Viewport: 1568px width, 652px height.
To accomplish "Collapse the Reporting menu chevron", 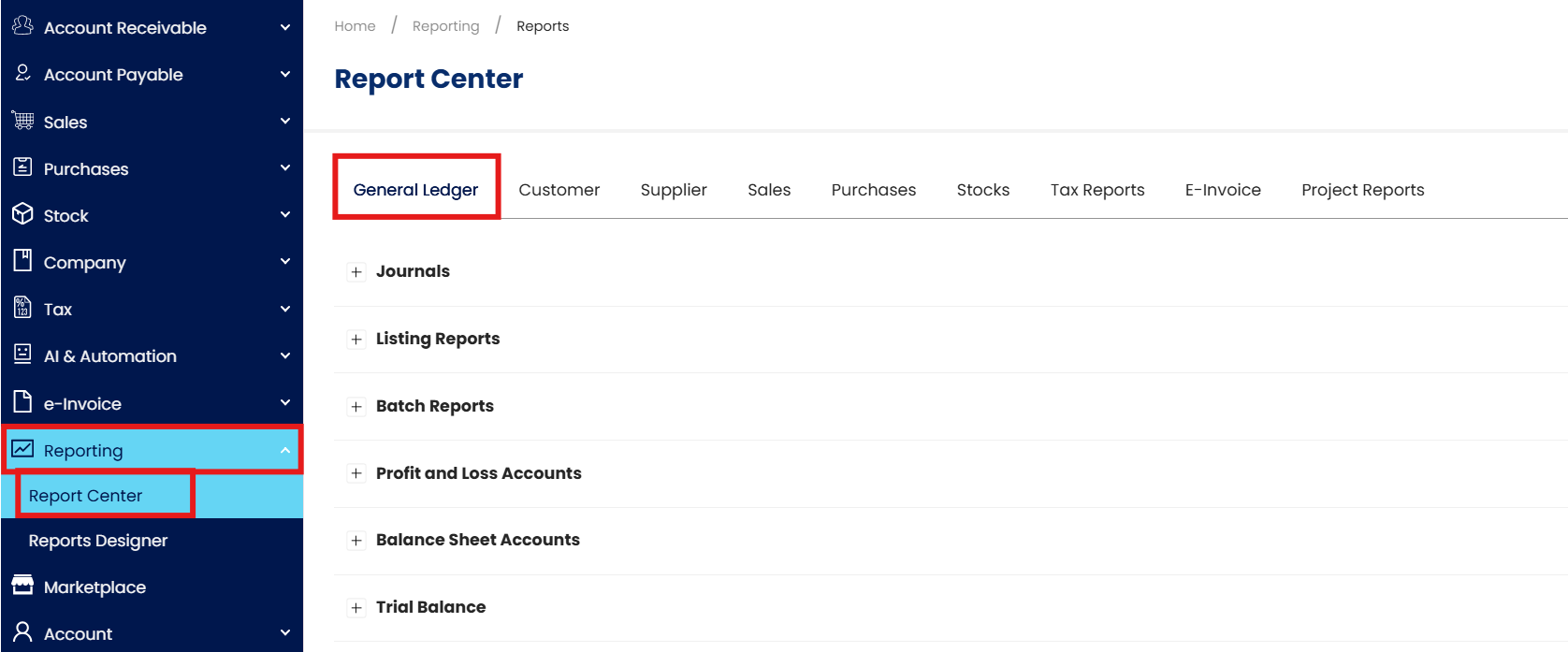I will point(285,451).
